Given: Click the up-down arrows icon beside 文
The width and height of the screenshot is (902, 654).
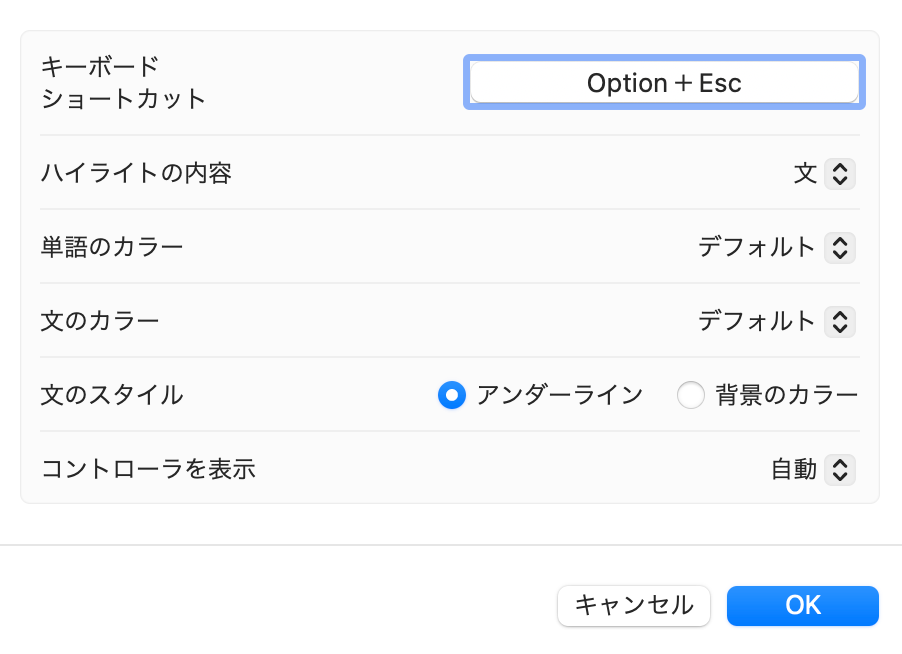Looking at the screenshot, I should tap(840, 174).
